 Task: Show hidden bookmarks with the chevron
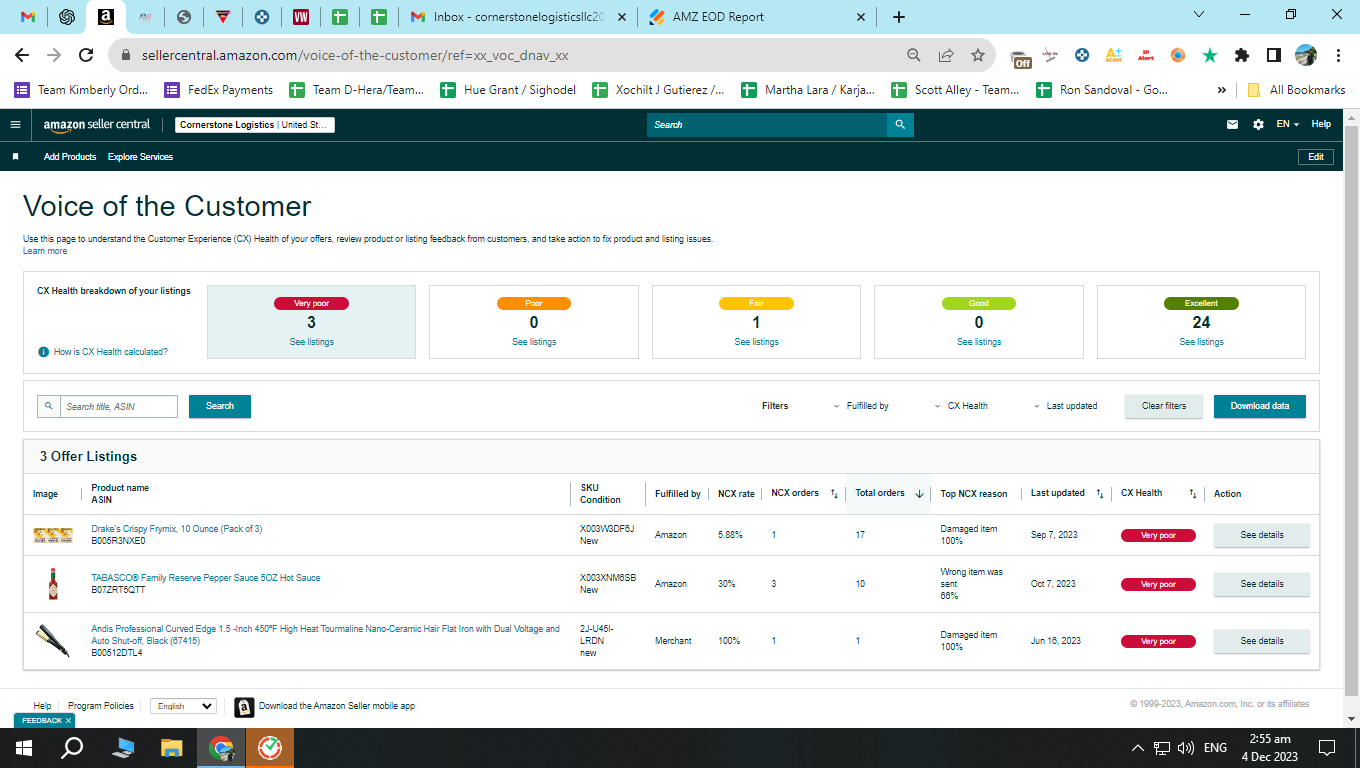tap(1221, 90)
